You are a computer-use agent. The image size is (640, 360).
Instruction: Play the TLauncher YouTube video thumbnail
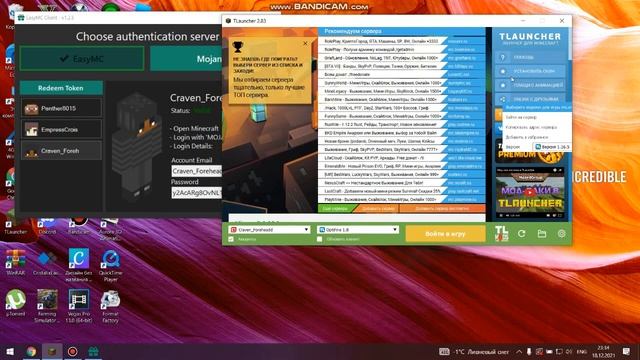pos(530,192)
